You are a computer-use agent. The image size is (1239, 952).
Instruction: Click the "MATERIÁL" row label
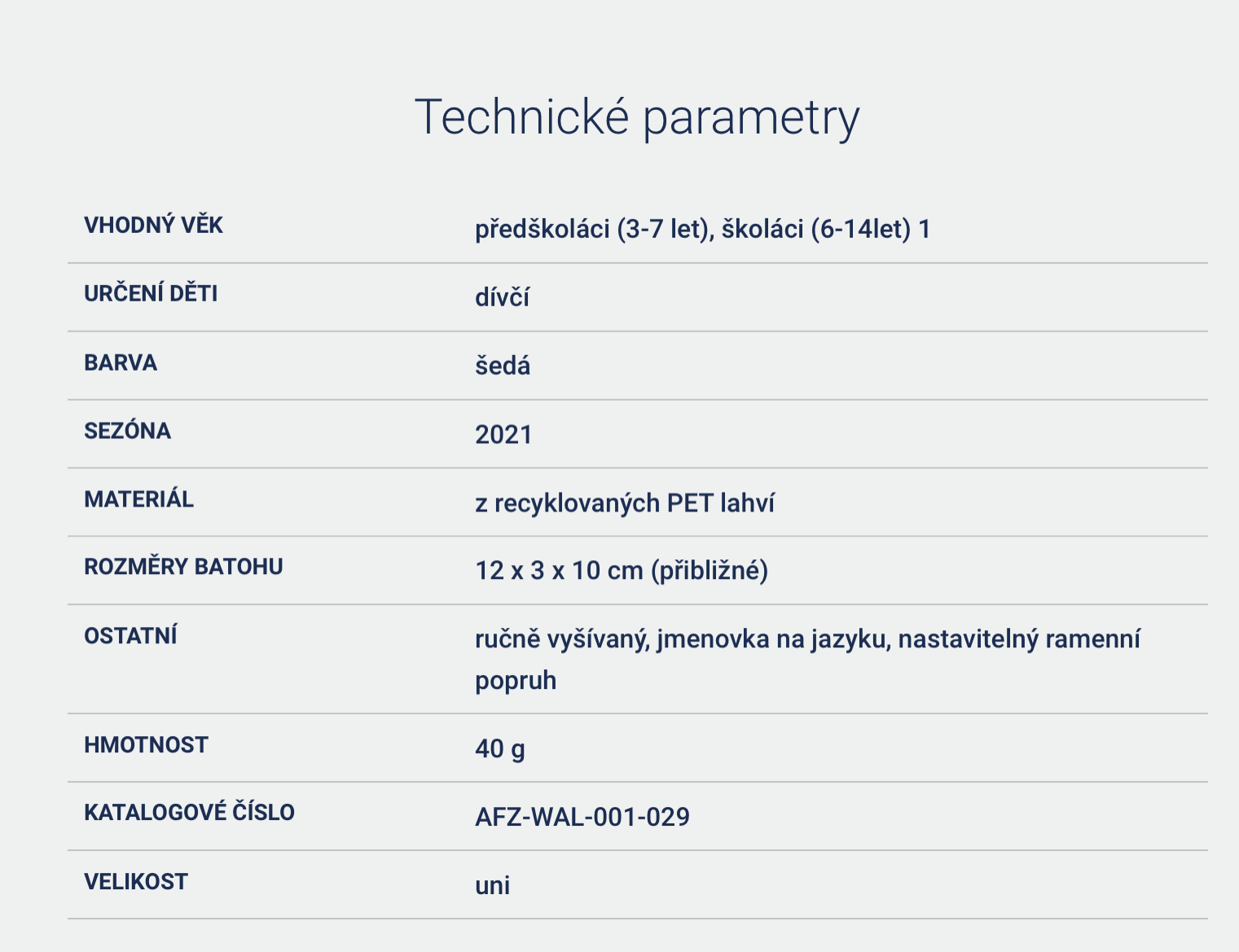(138, 499)
